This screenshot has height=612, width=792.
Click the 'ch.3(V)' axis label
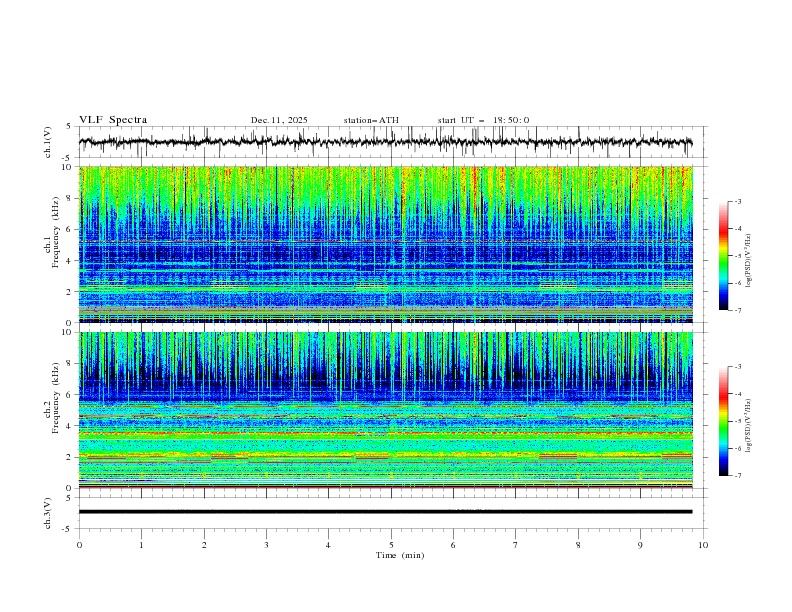pos(48,513)
